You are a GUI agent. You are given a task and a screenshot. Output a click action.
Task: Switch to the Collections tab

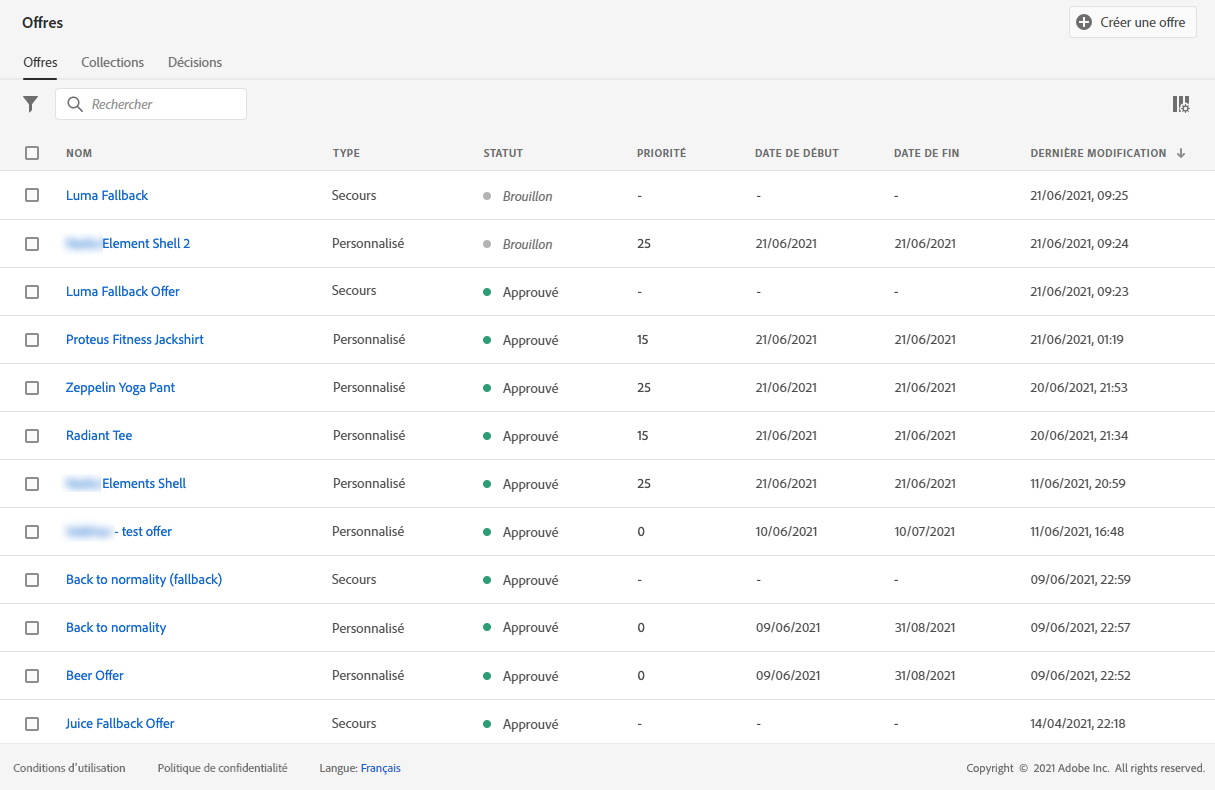(x=112, y=62)
